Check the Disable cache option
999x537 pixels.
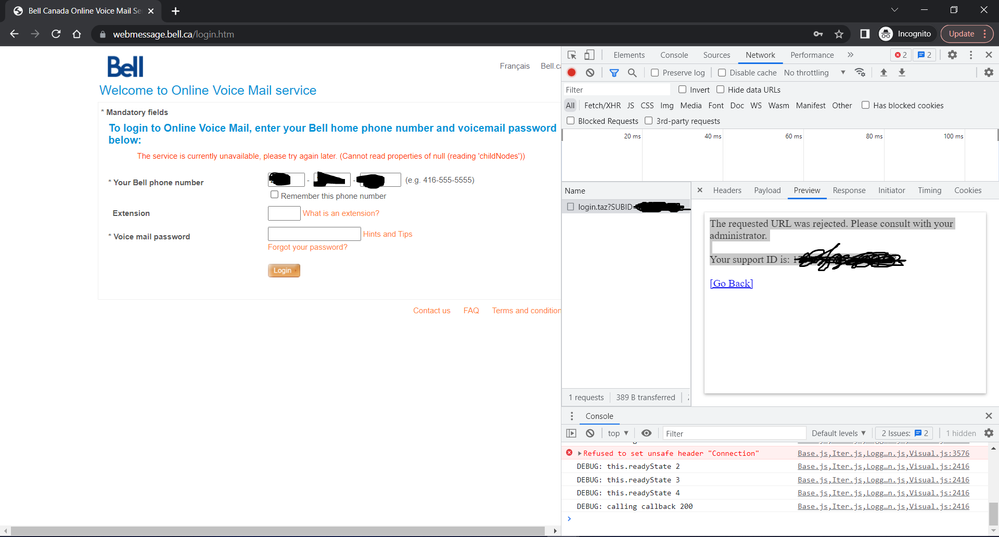[722, 73]
